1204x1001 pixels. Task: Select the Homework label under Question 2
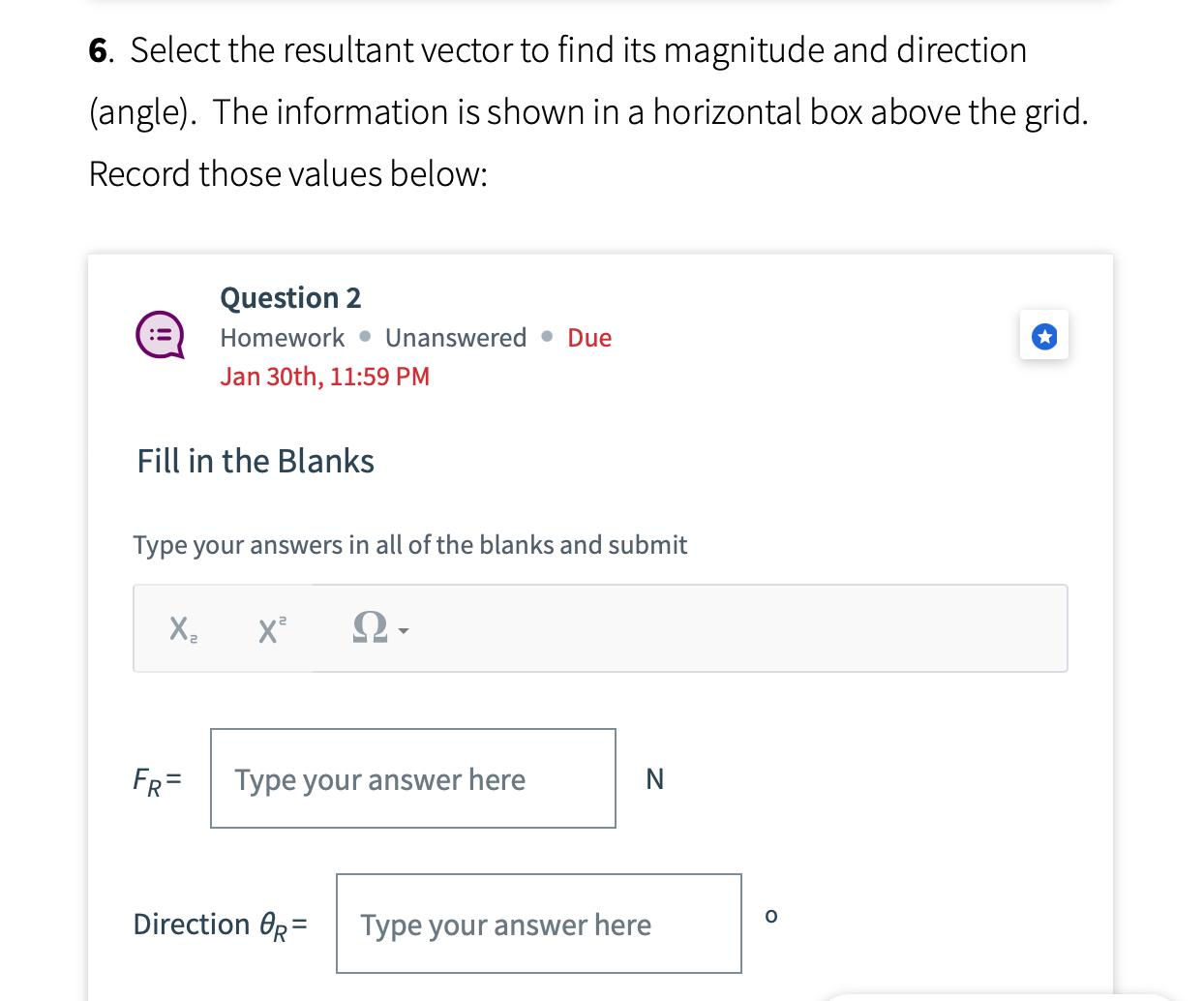coord(283,338)
